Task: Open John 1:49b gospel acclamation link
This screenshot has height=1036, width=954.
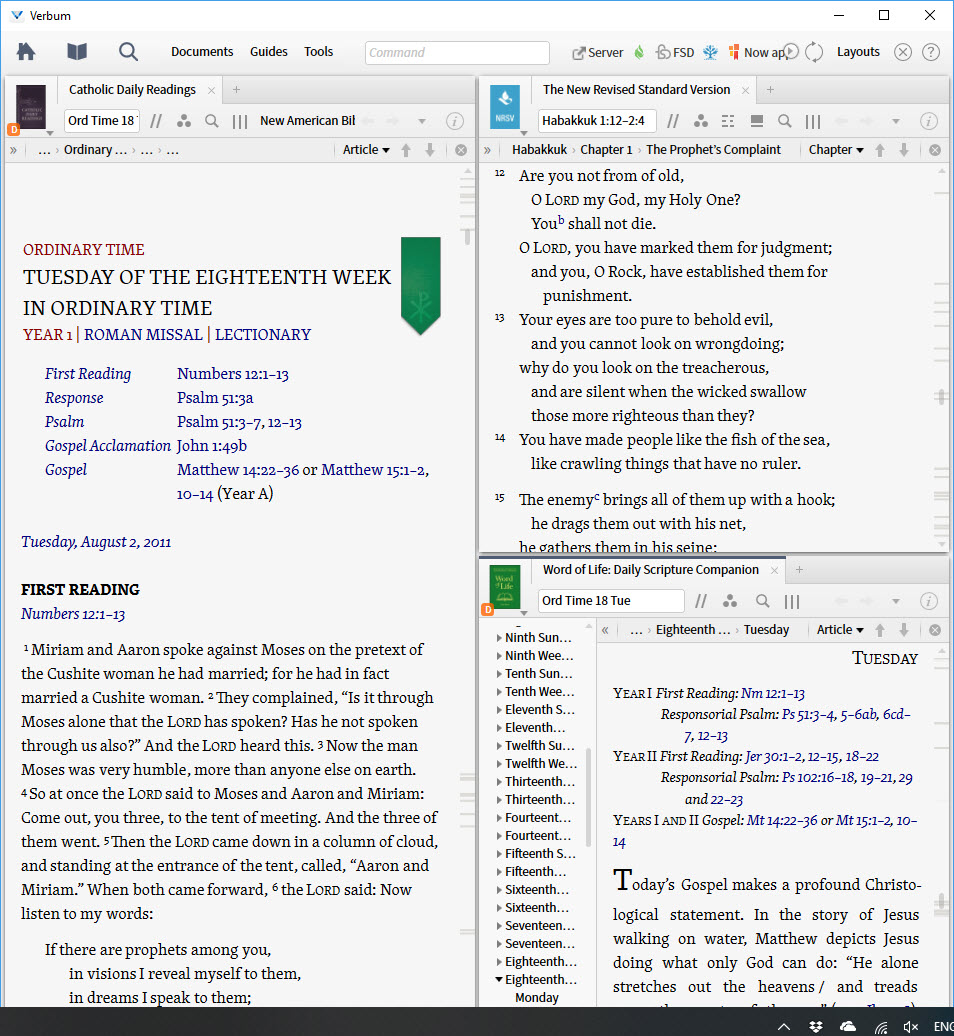Action: point(211,446)
